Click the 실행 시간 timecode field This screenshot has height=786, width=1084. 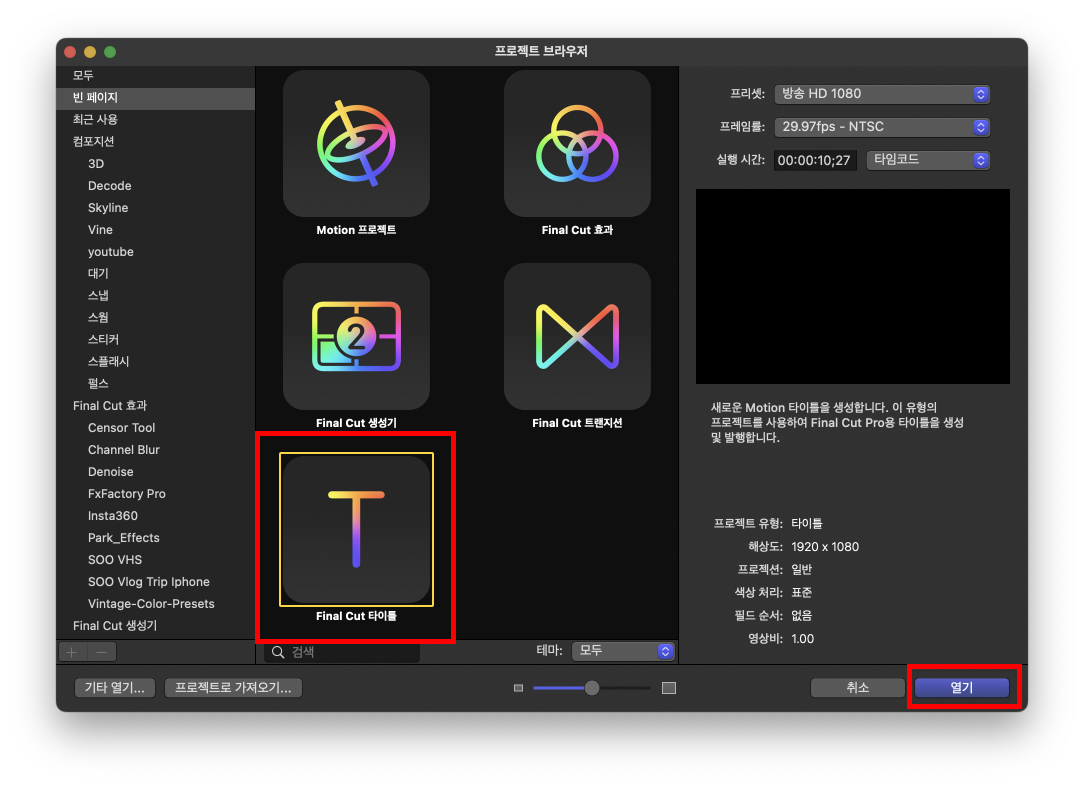[x=815, y=160]
